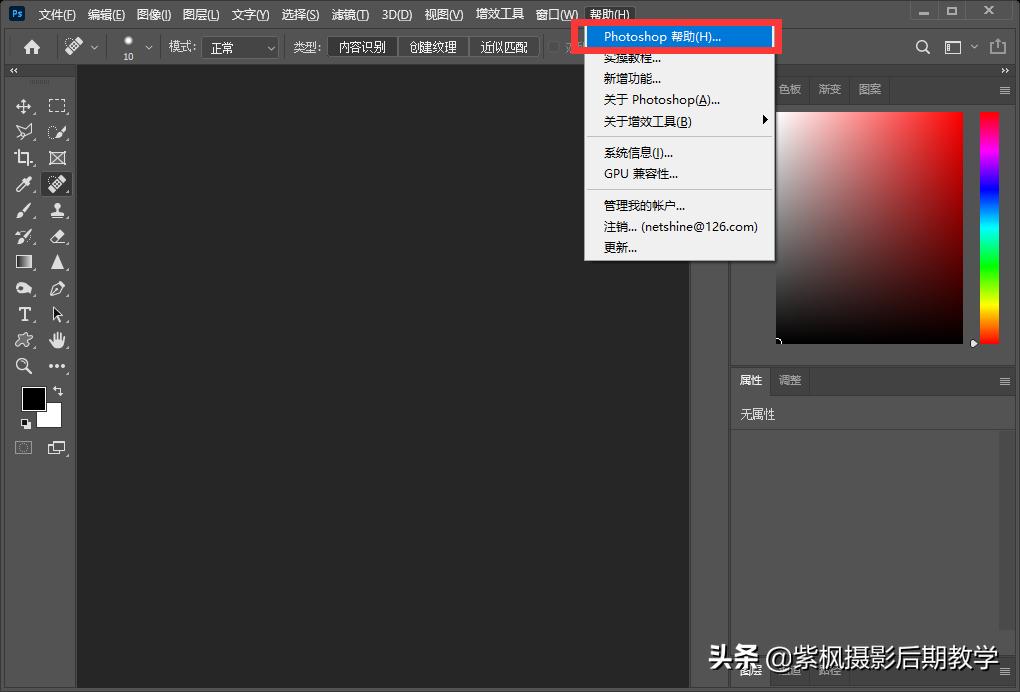
Task: Select the Horizontal Type tool
Action: [x=24, y=314]
